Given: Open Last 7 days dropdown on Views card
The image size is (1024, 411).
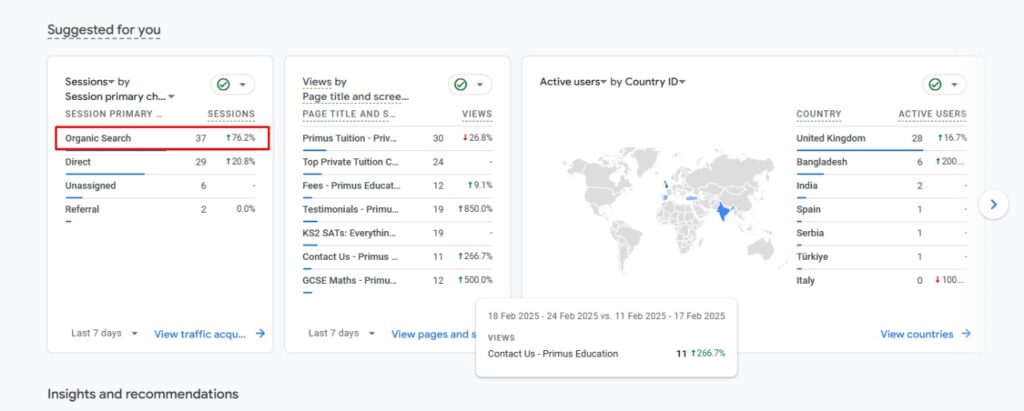Looking at the screenshot, I should coord(342,333).
